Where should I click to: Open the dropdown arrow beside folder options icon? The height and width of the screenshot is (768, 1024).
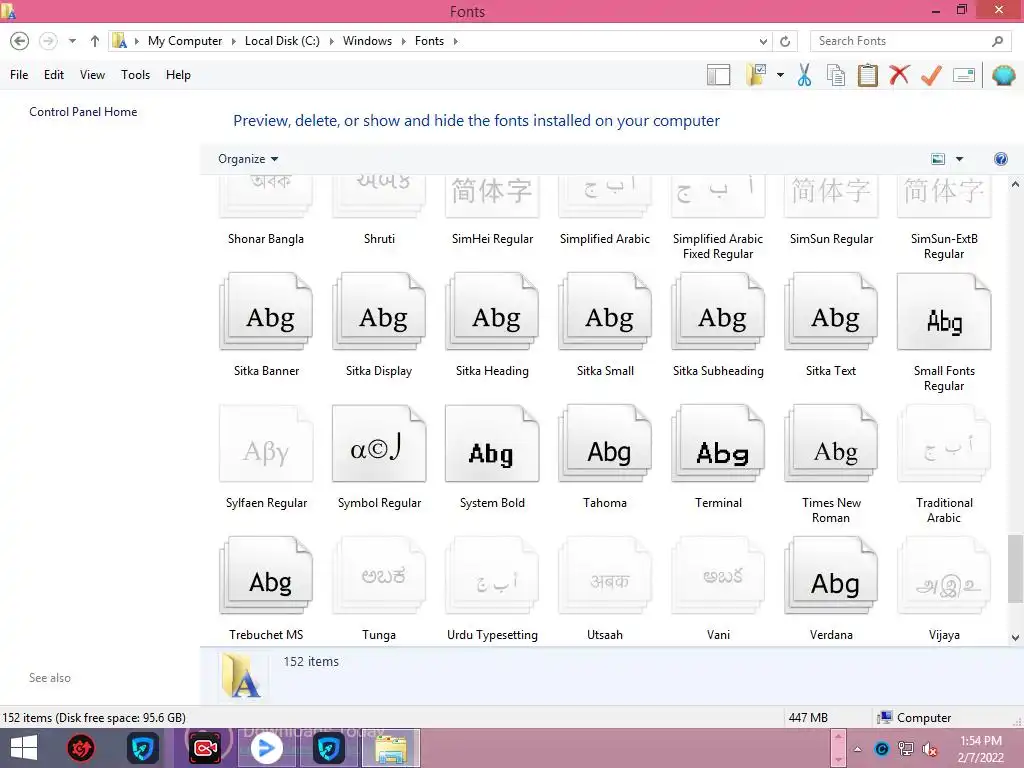[780, 75]
